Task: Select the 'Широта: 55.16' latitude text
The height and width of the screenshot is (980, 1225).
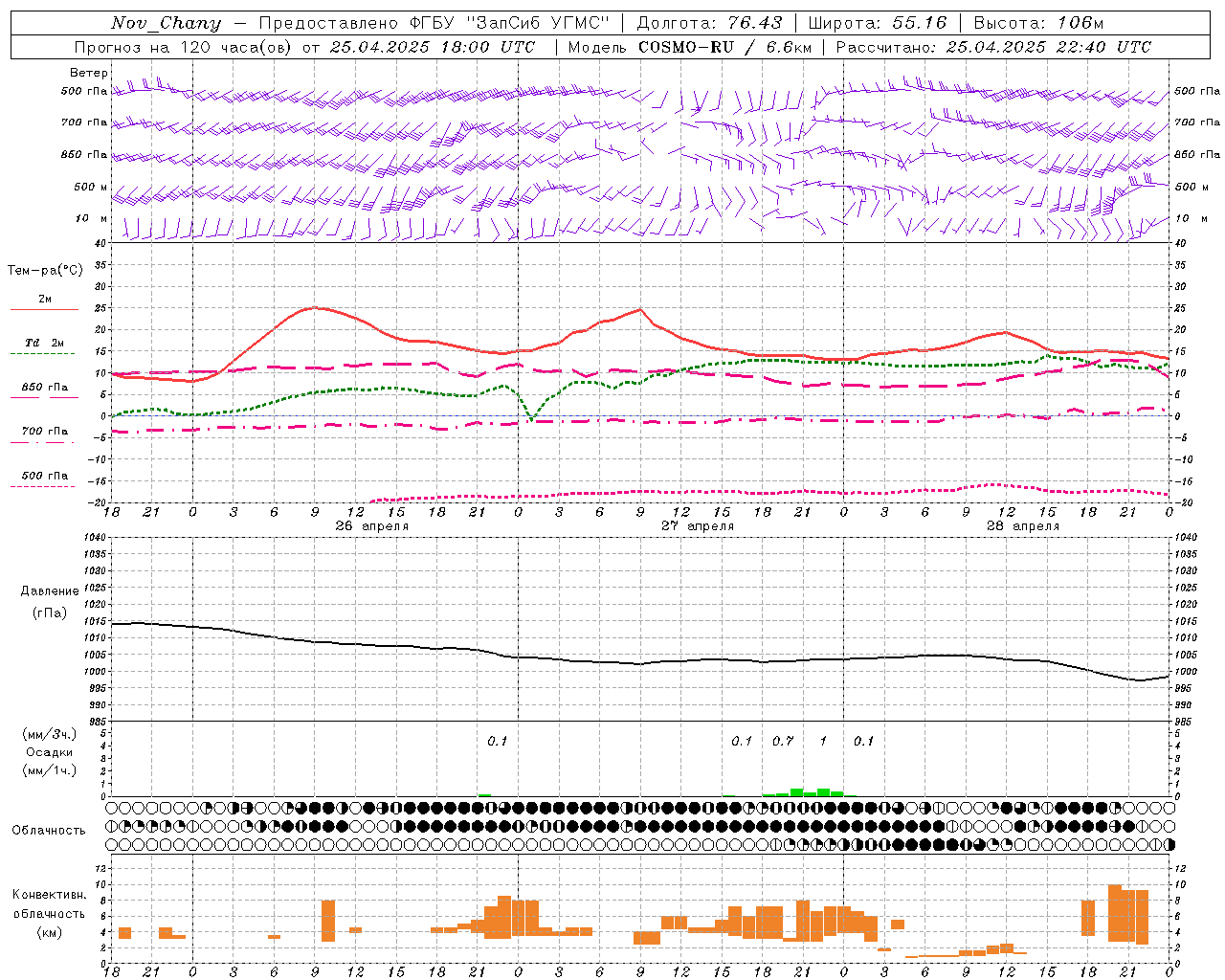Action: 878,23
